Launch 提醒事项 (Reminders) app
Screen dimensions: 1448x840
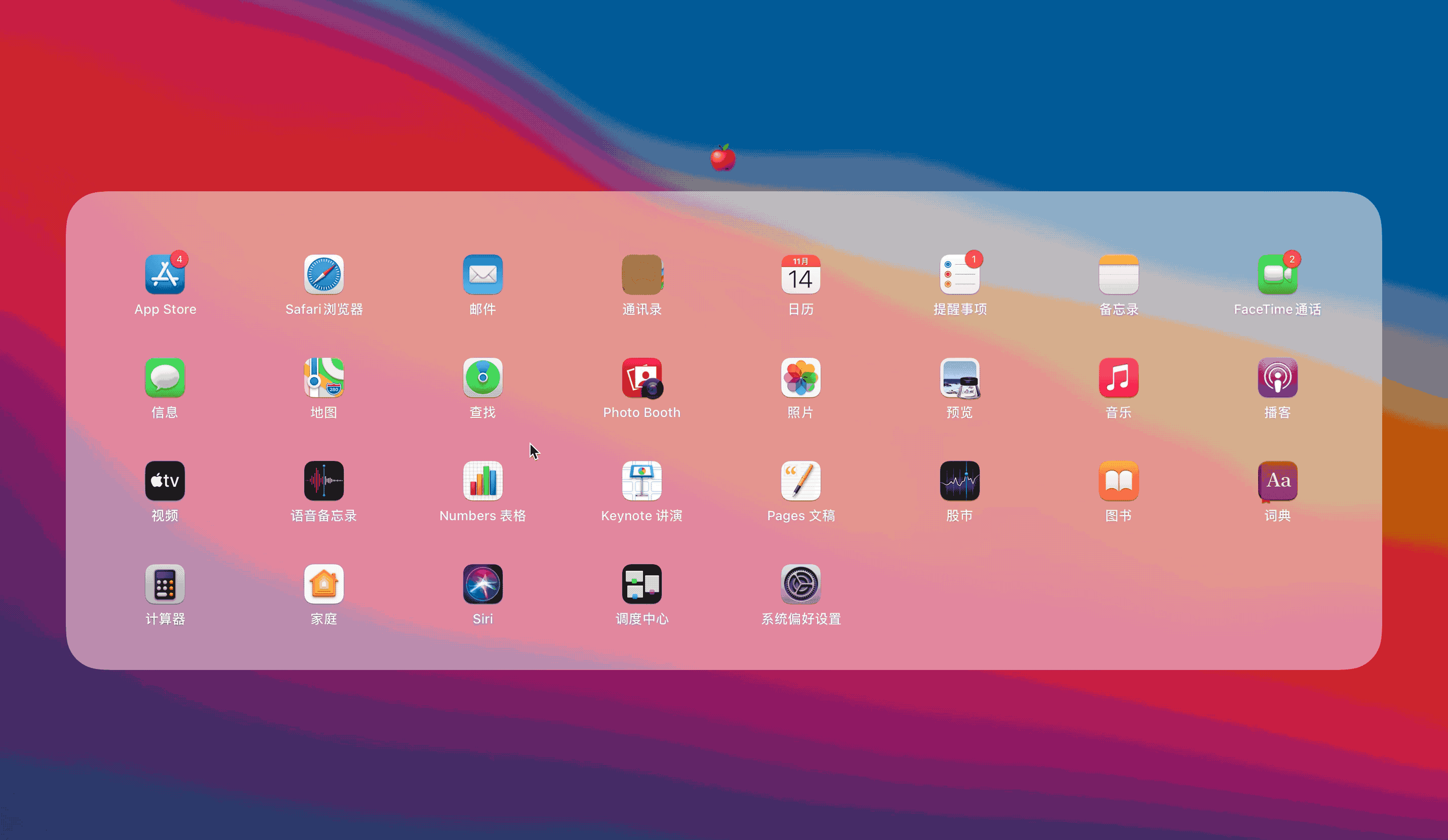[959, 274]
